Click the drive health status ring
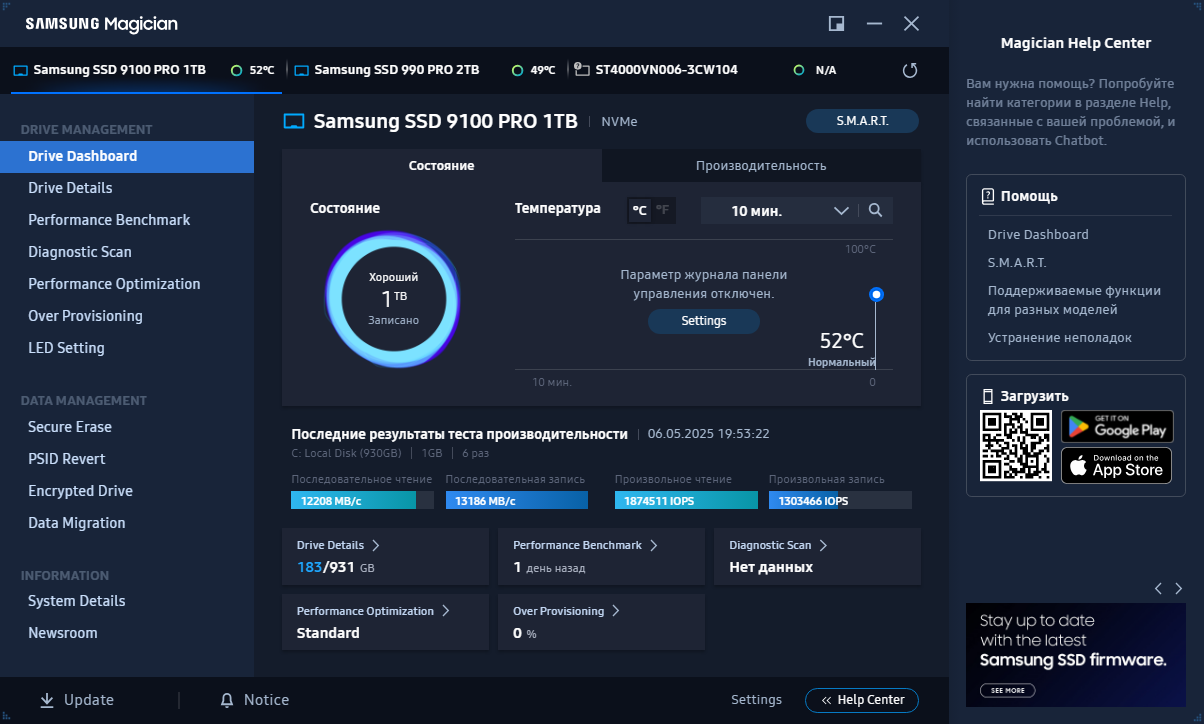This screenshot has width=1204, height=724. coord(393,299)
